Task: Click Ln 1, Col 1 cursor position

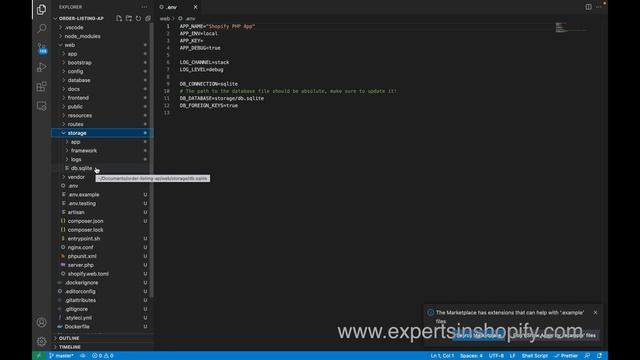Action: pyautogui.click(x=442, y=356)
